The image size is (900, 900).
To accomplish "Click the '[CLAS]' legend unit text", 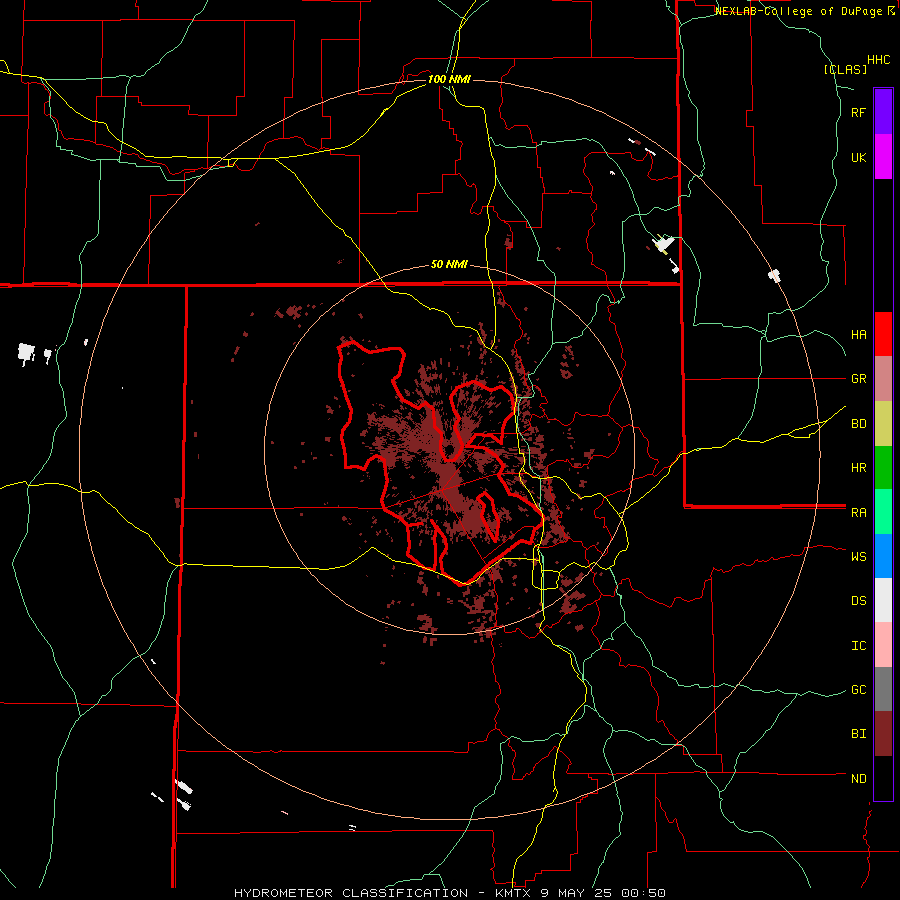I will [845, 69].
